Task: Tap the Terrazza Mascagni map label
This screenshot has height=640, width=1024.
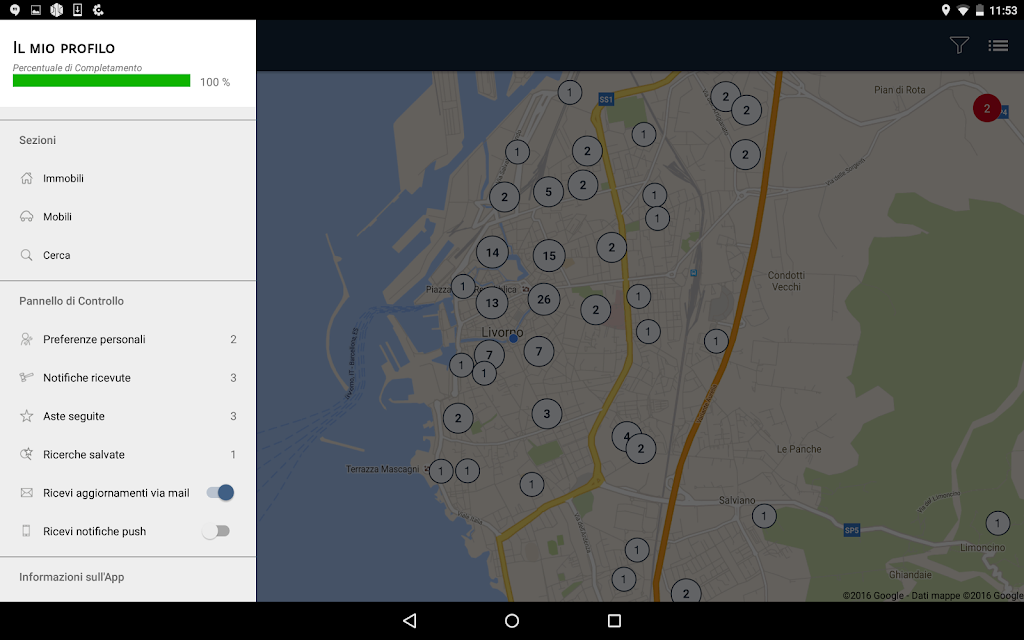Action: pyautogui.click(x=383, y=469)
